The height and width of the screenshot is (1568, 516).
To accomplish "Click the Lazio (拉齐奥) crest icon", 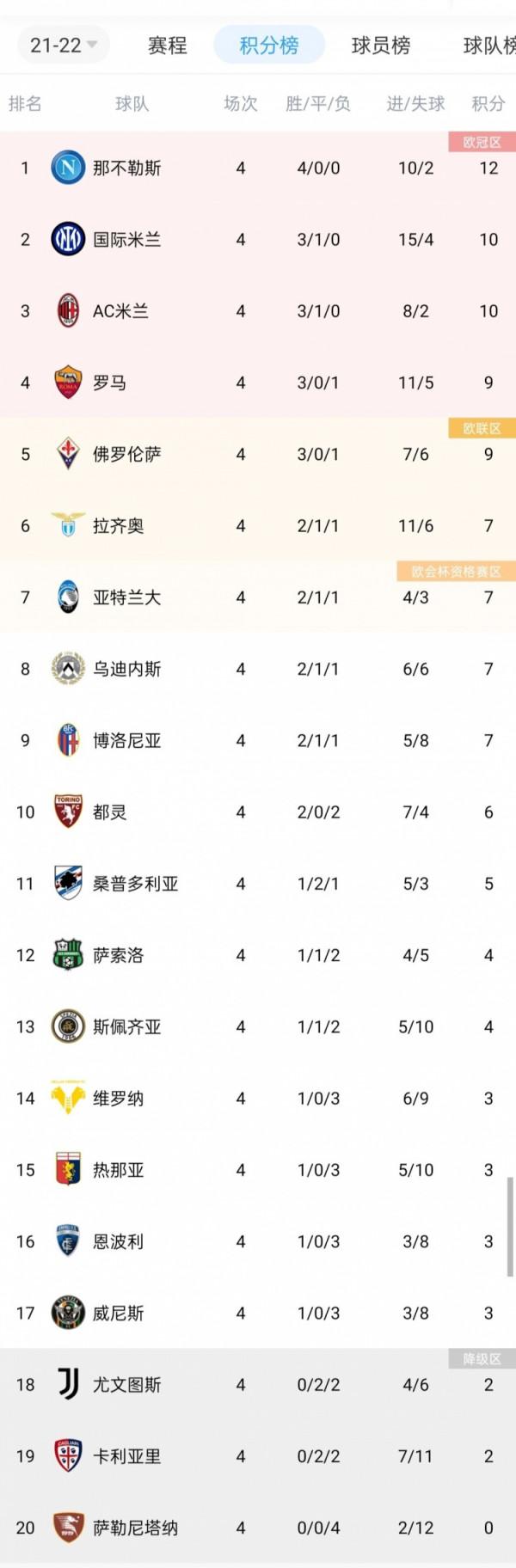I will pyautogui.click(x=66, y=526).
